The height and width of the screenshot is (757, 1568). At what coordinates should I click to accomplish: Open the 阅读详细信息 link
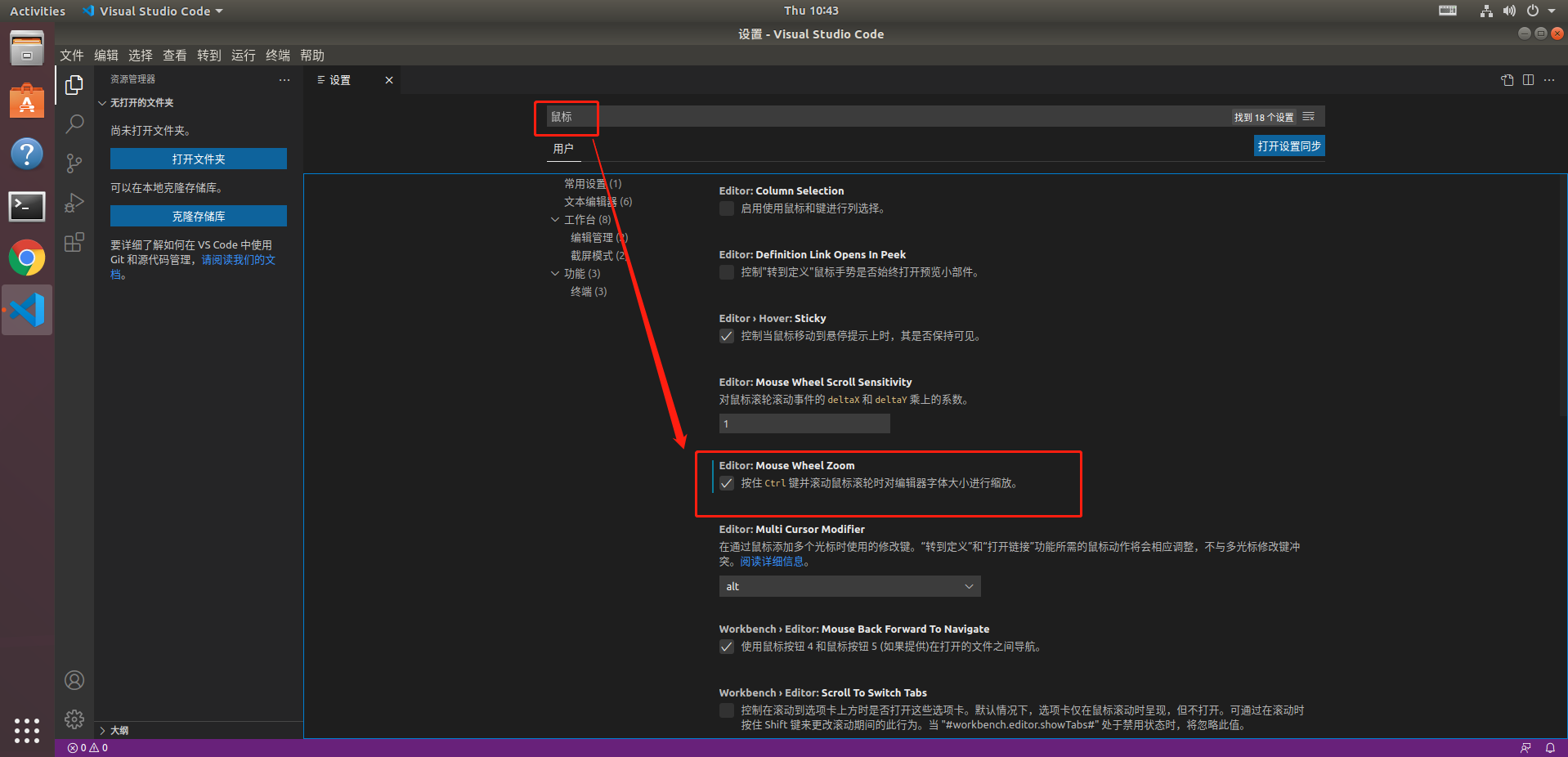[x=772, y=562]
